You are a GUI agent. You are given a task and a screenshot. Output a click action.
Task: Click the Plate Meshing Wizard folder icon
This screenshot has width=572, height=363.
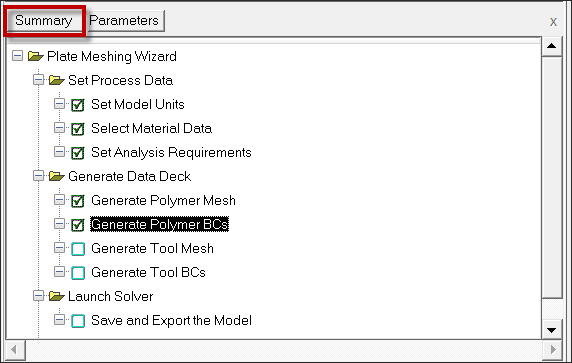35,57
